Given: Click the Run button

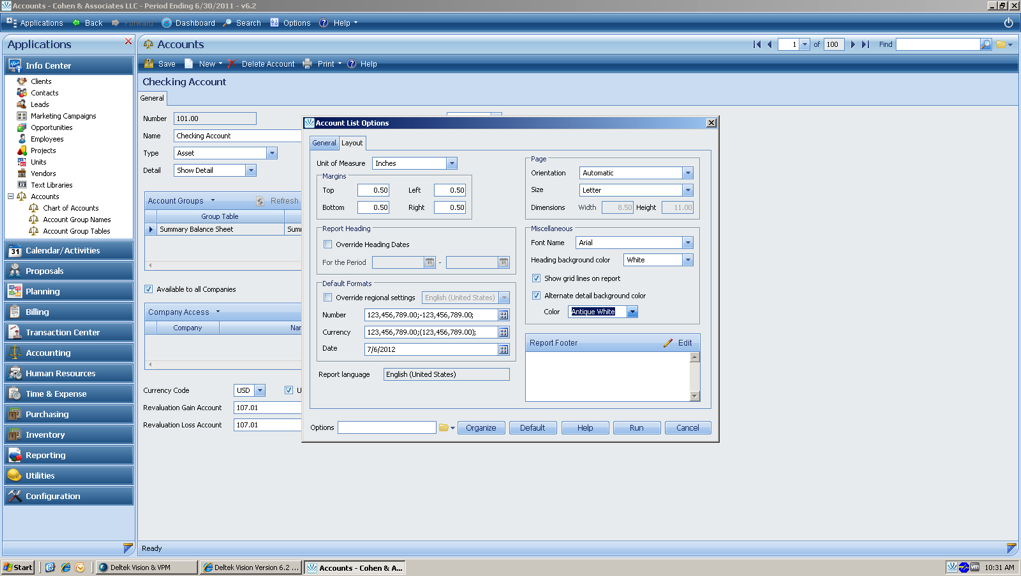Looking at the screenshot, I should (636, 428).
